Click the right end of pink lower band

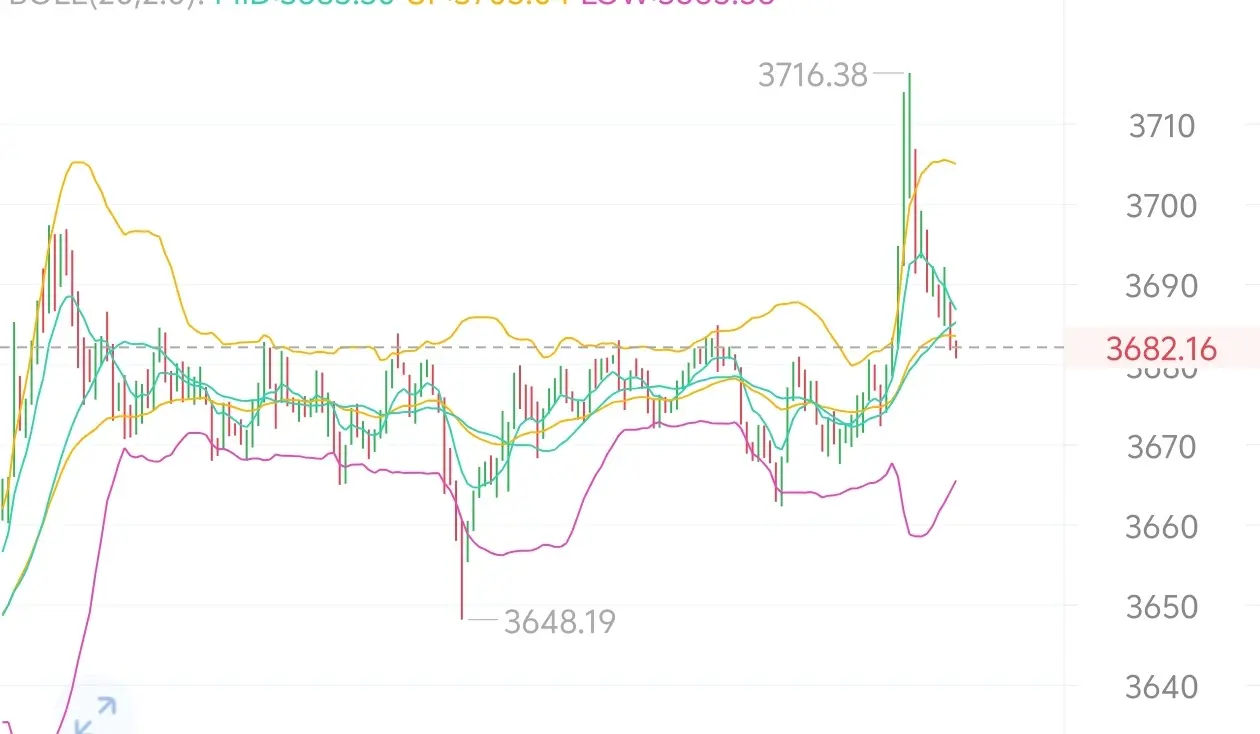click(954, 482)
